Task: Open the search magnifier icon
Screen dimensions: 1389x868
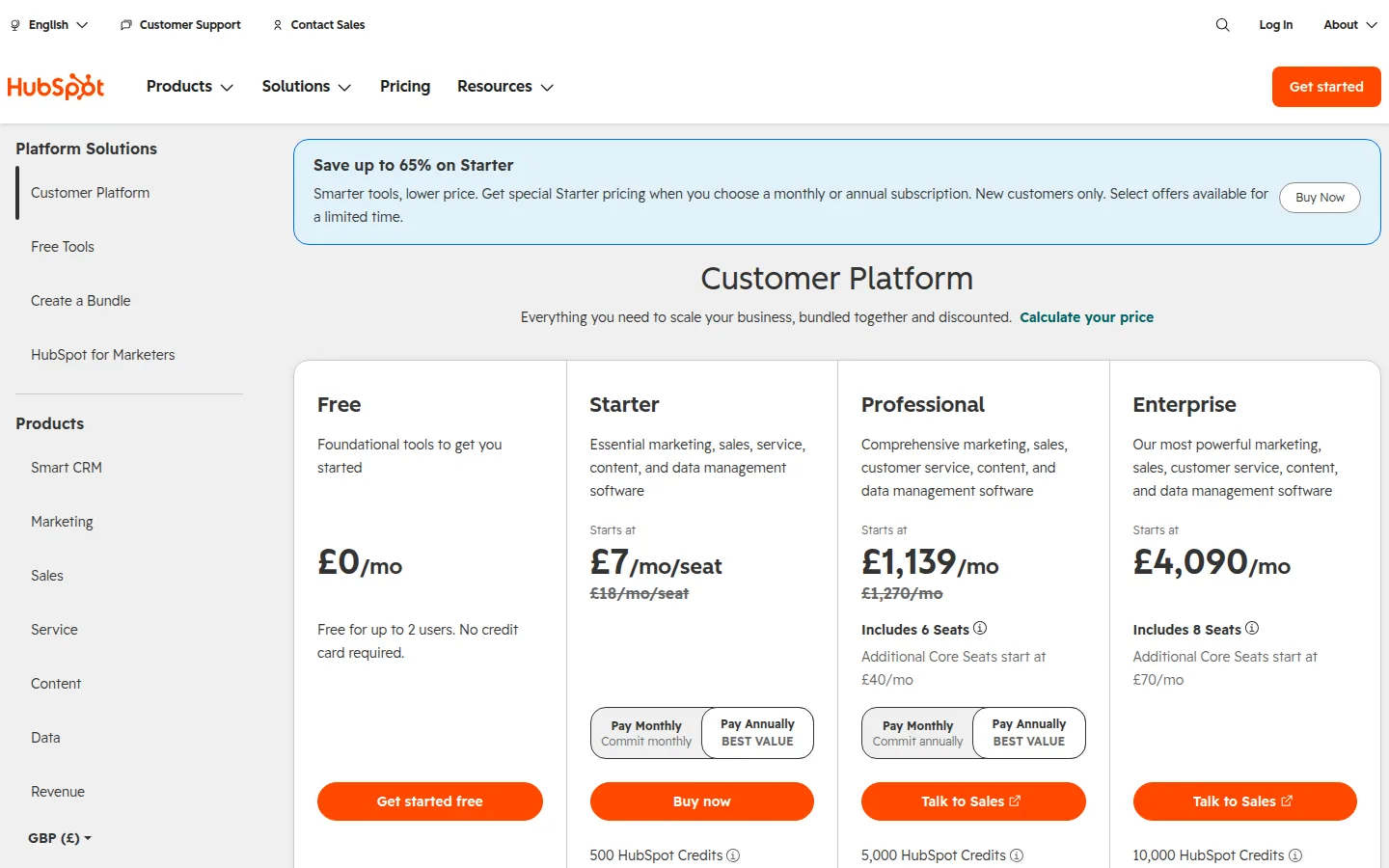Action: pyautogui.click(x=1222, y=25)
